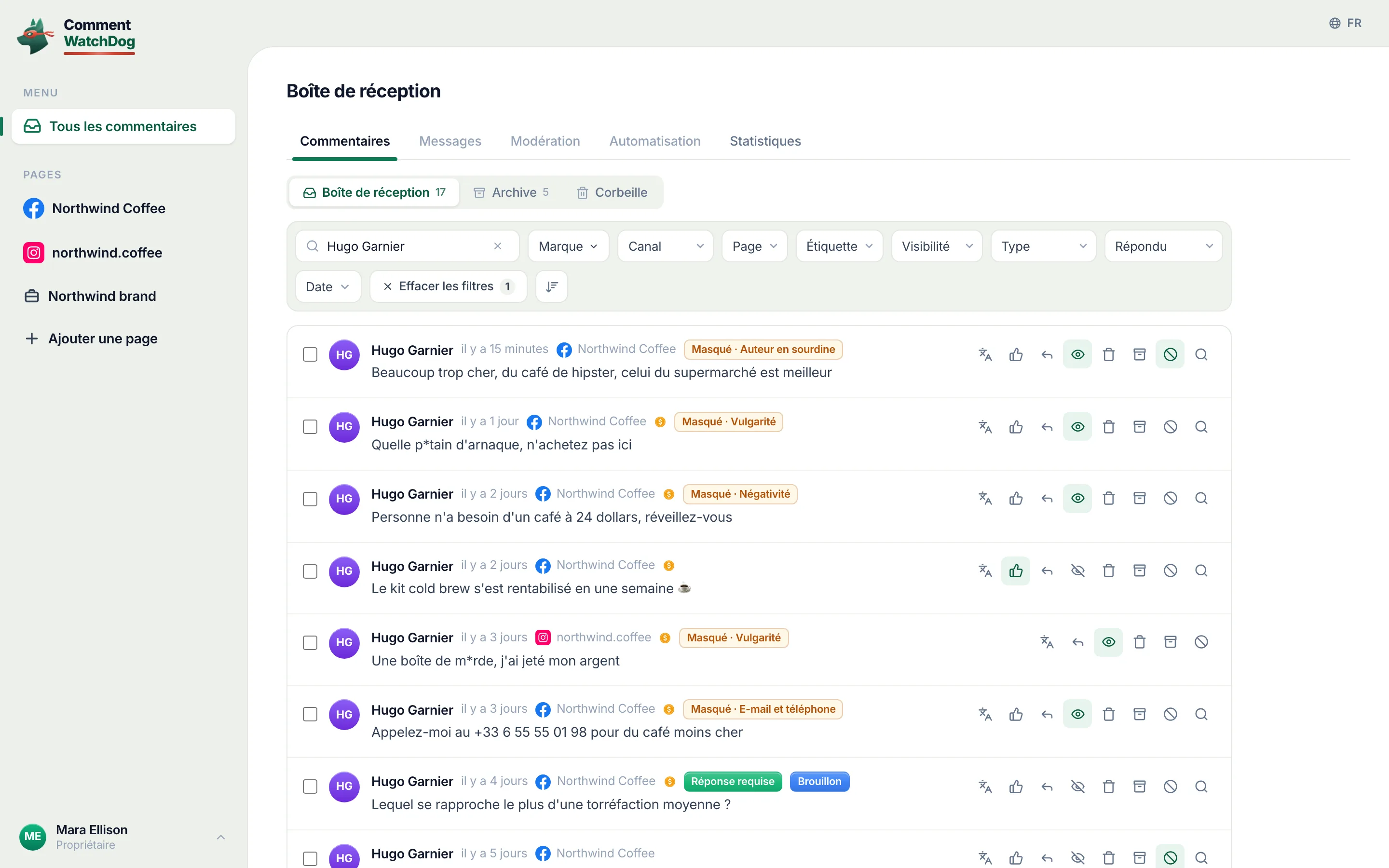Show the Archive folder
1389x868 pixels.
[x=511, y=192]
